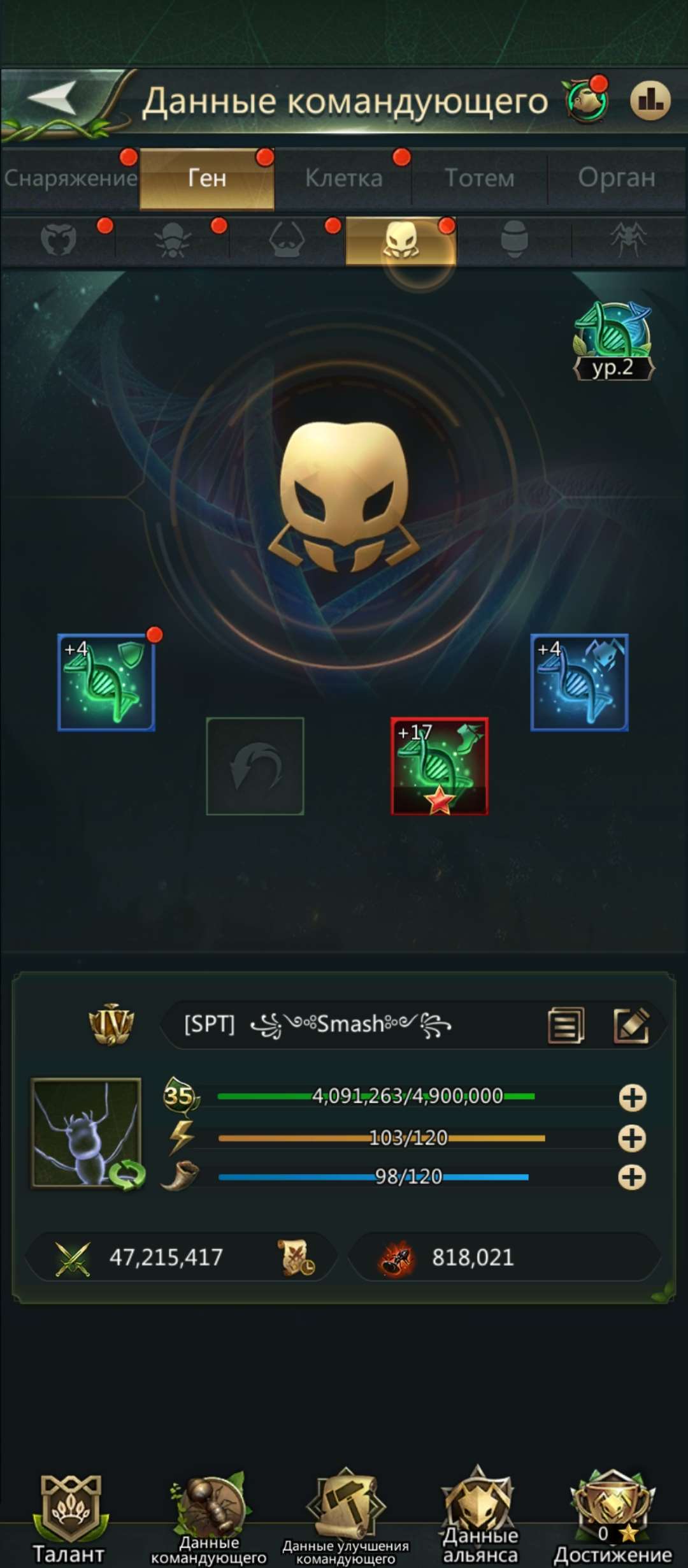Add stamina with the lightning bar plus
This screenshot has width=688, height=1568.
(x=632, y=1138)
